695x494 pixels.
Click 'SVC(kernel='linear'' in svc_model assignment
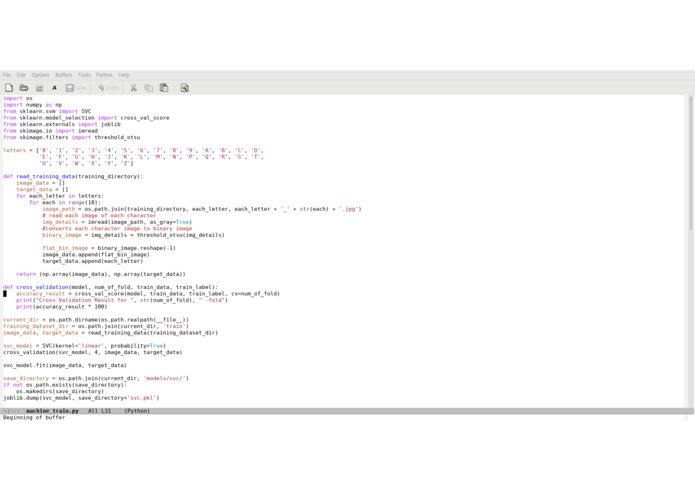coord(73,346)
